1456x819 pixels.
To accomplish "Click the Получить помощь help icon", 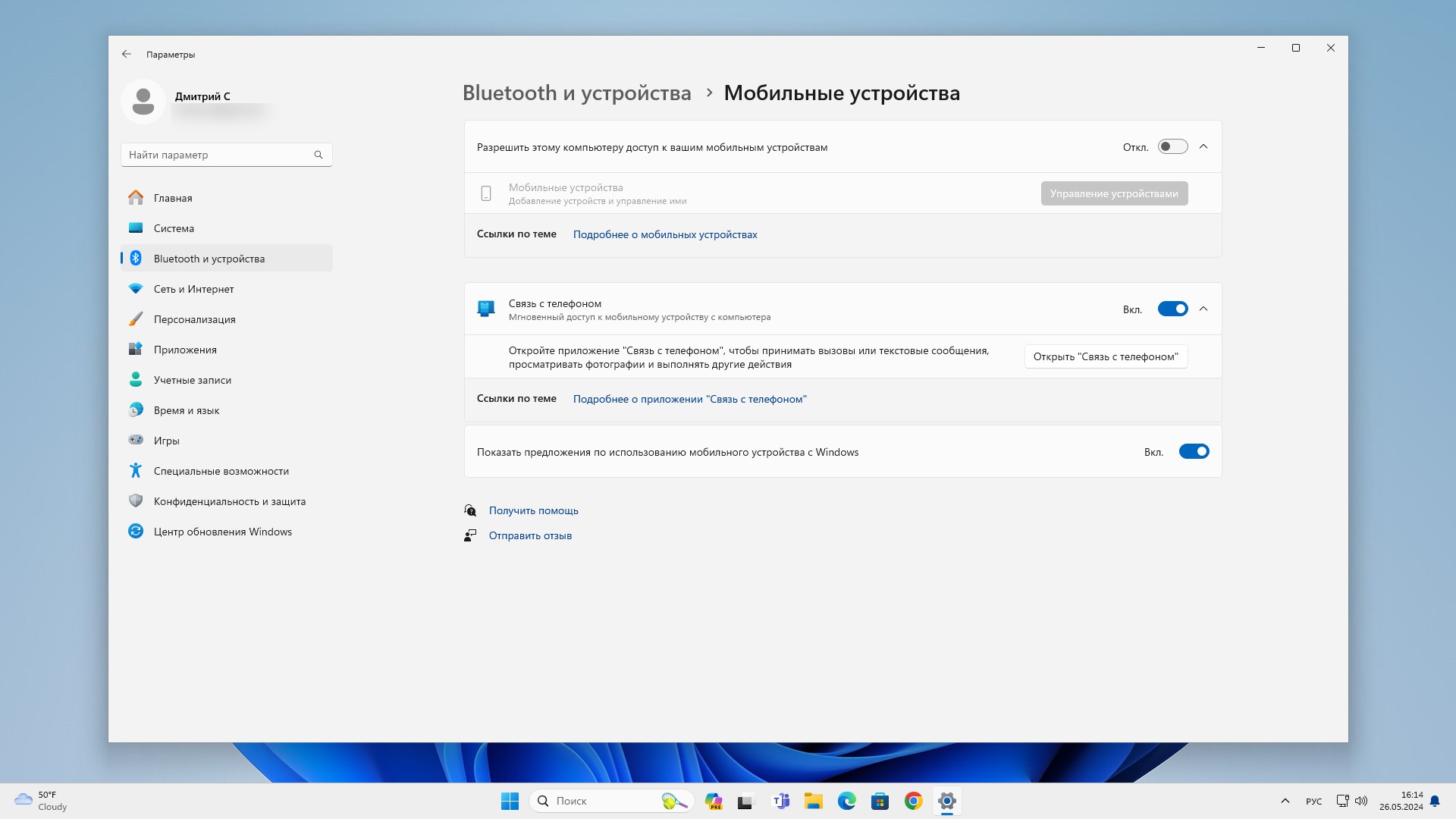I will [x=470, y=510].
